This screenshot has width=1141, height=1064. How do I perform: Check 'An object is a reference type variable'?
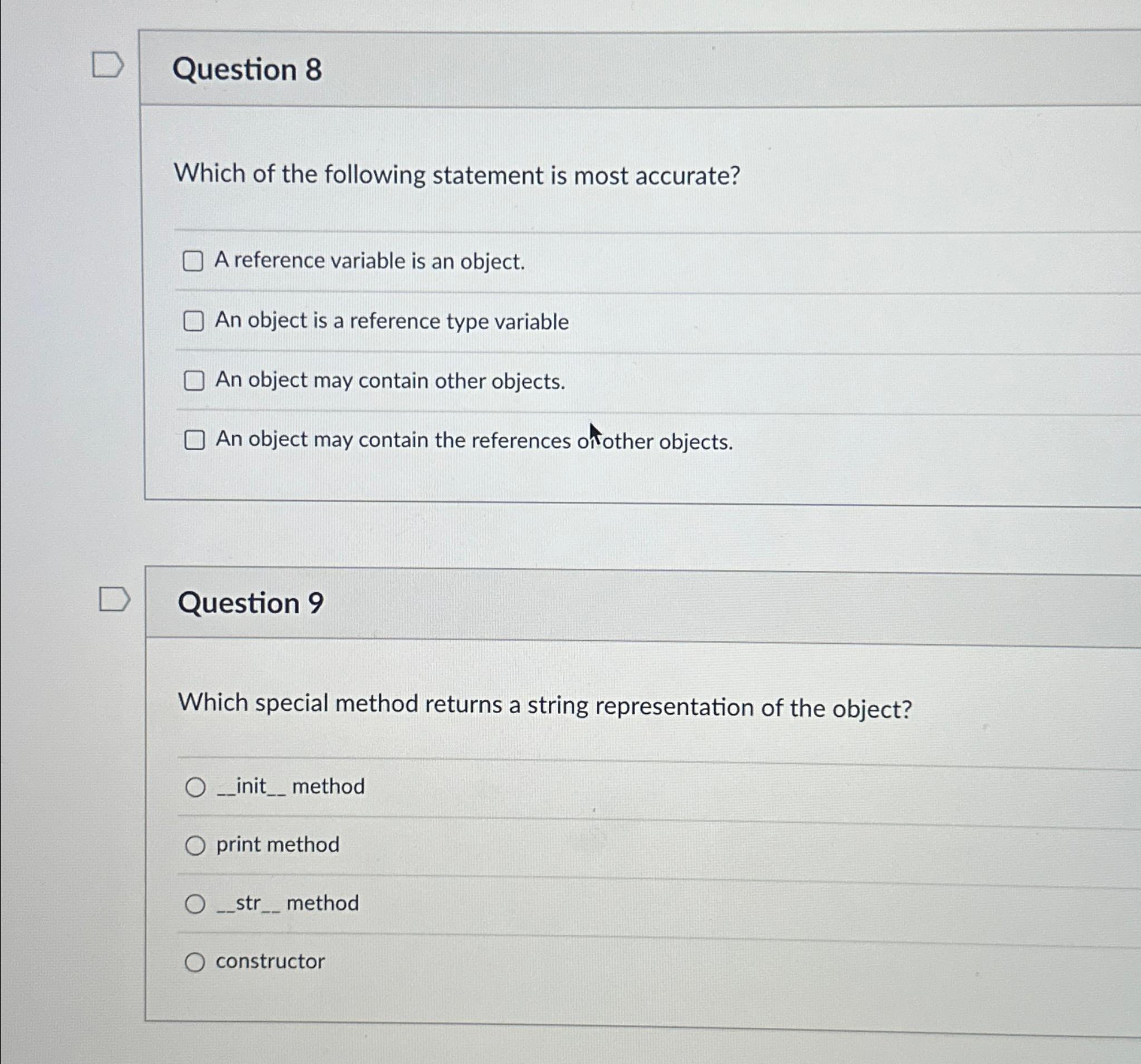(195, 321)
